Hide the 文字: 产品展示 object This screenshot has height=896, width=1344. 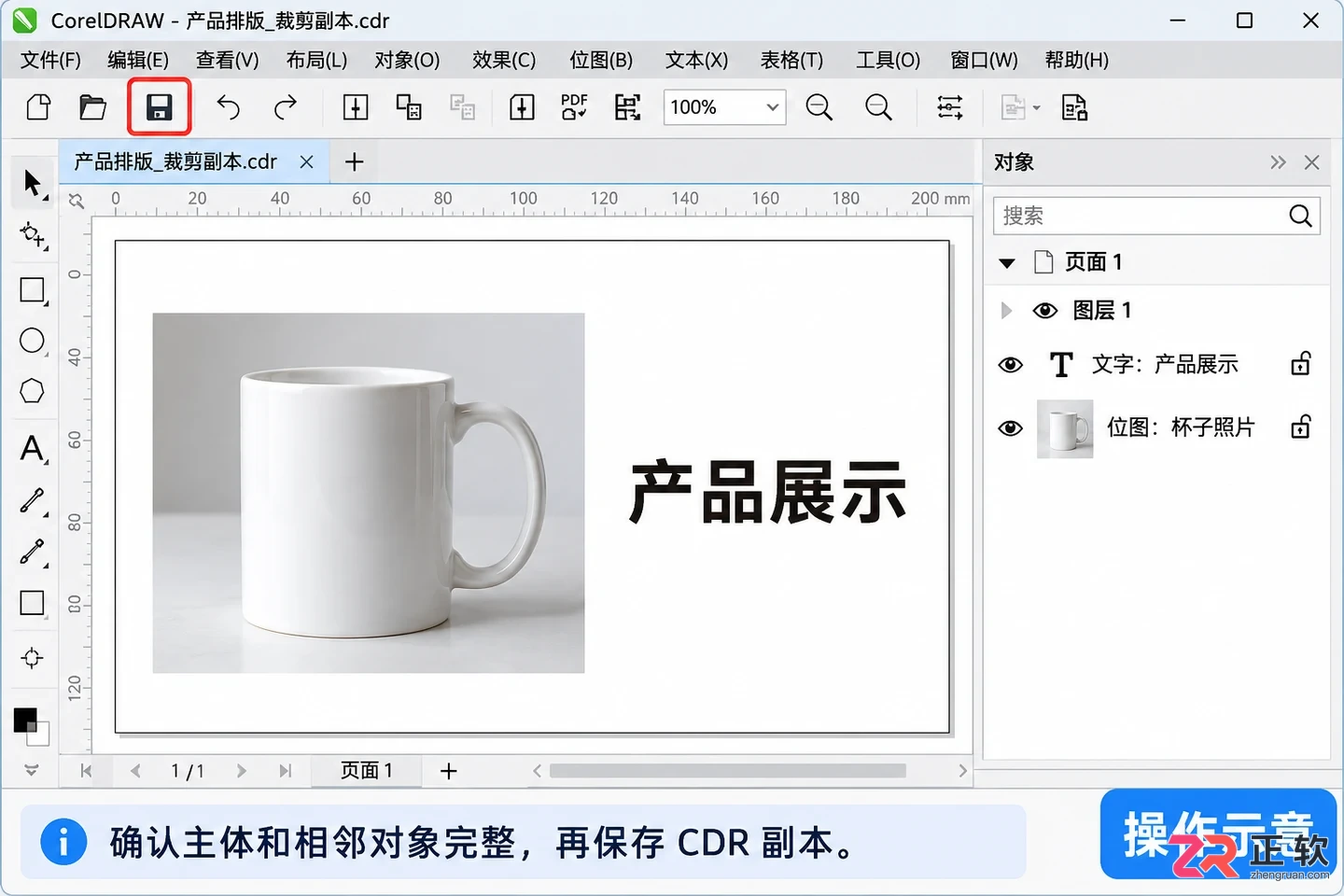coord(1010,365)
